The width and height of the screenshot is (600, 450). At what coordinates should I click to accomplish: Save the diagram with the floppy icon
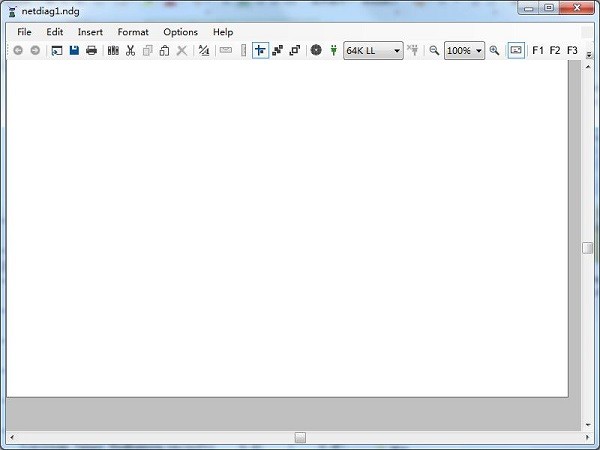point(74,50)
